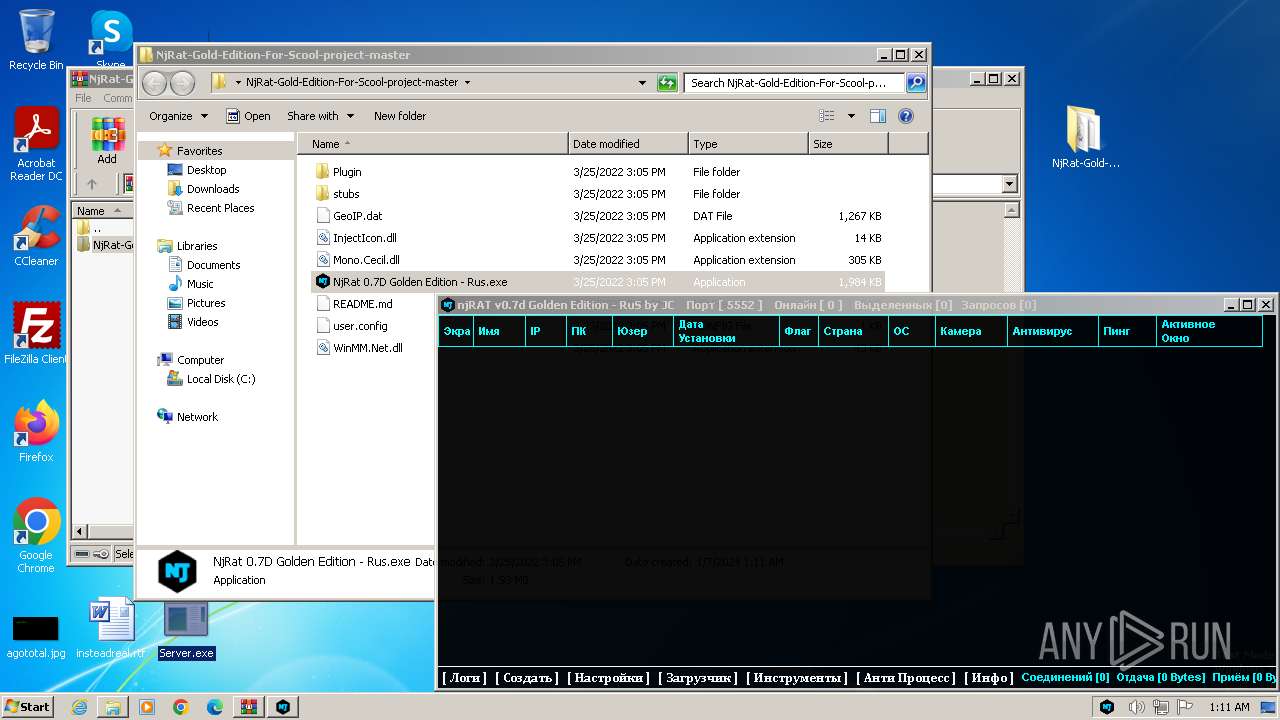The width and height of the screenshot is (1280, 720).
Task: Click Explorer's Back navigation button
Action: pos(154,83)
